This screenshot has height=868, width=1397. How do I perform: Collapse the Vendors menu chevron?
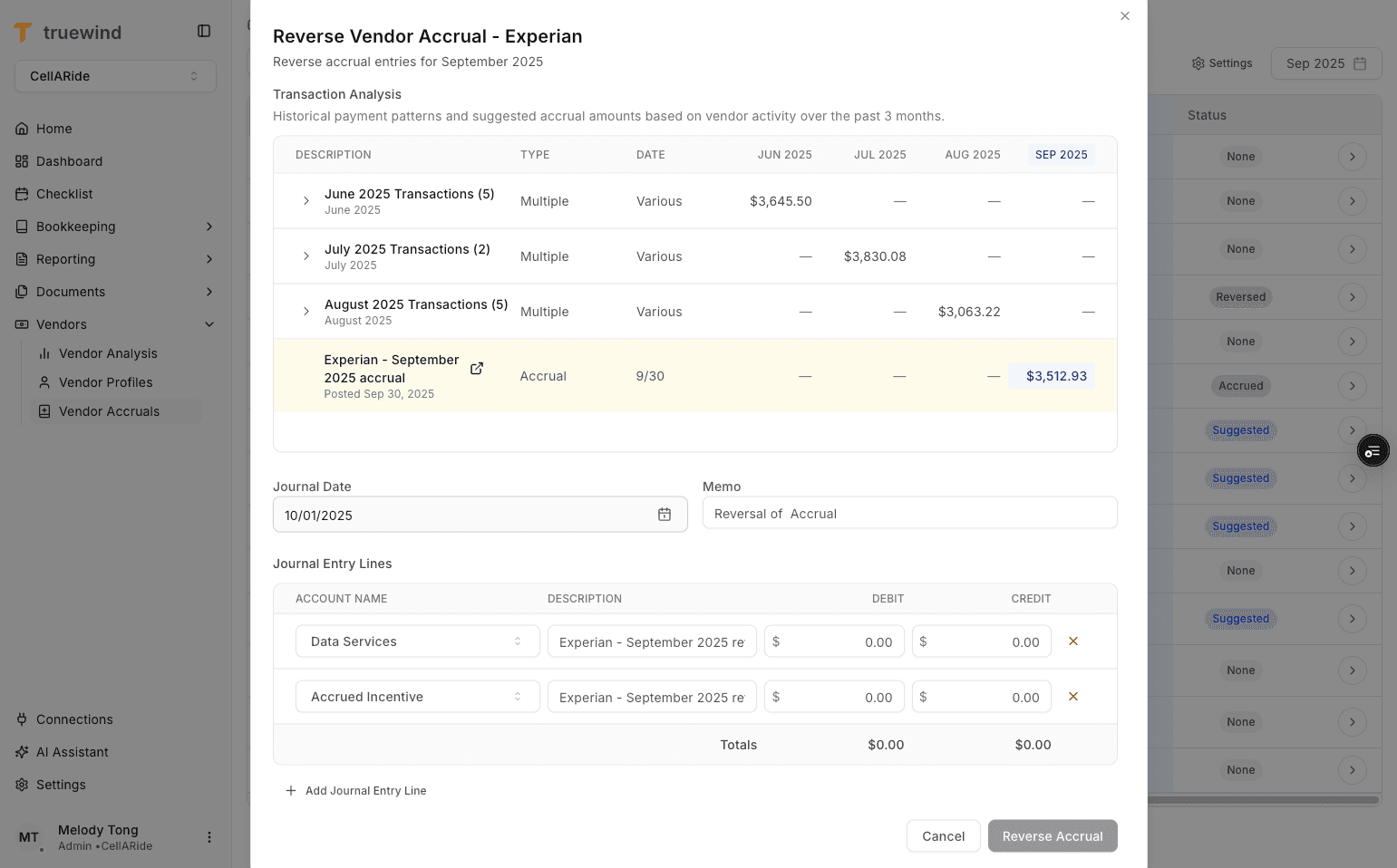209,324
